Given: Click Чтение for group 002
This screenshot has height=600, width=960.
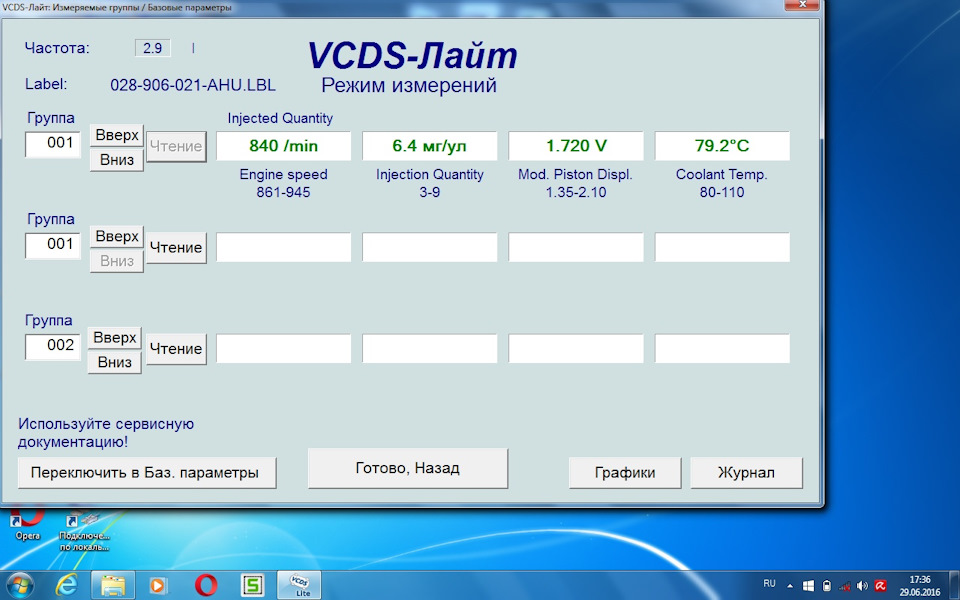Looking at the screenshot, I should pos(176,349).
